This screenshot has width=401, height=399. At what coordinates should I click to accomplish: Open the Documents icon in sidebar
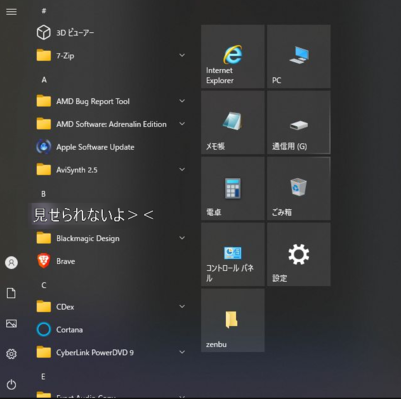coord(11,293)
